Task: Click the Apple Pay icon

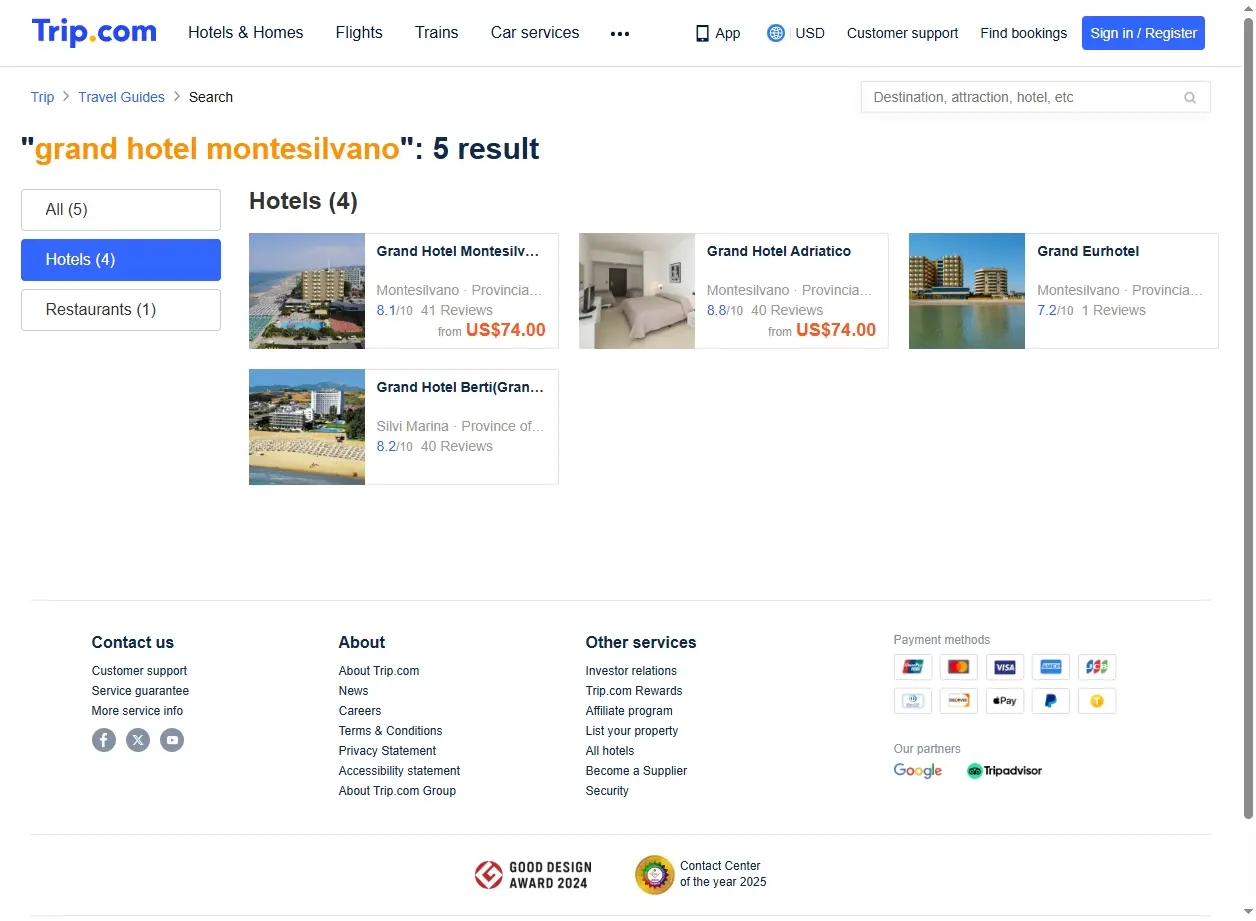Action: click(1005, 701)
